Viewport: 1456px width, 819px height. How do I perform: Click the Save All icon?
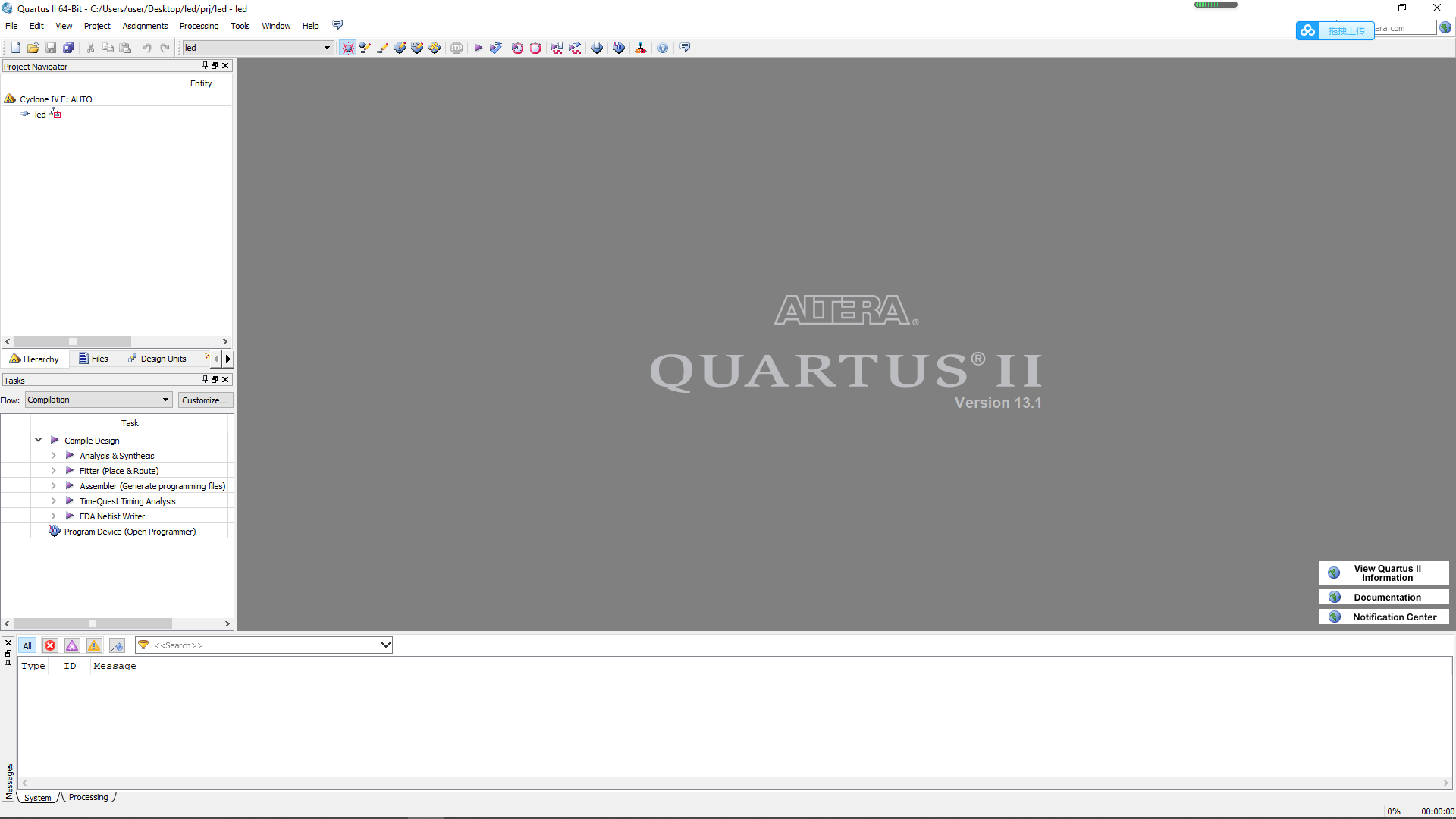pyautogui.click(x=68, y=48)
